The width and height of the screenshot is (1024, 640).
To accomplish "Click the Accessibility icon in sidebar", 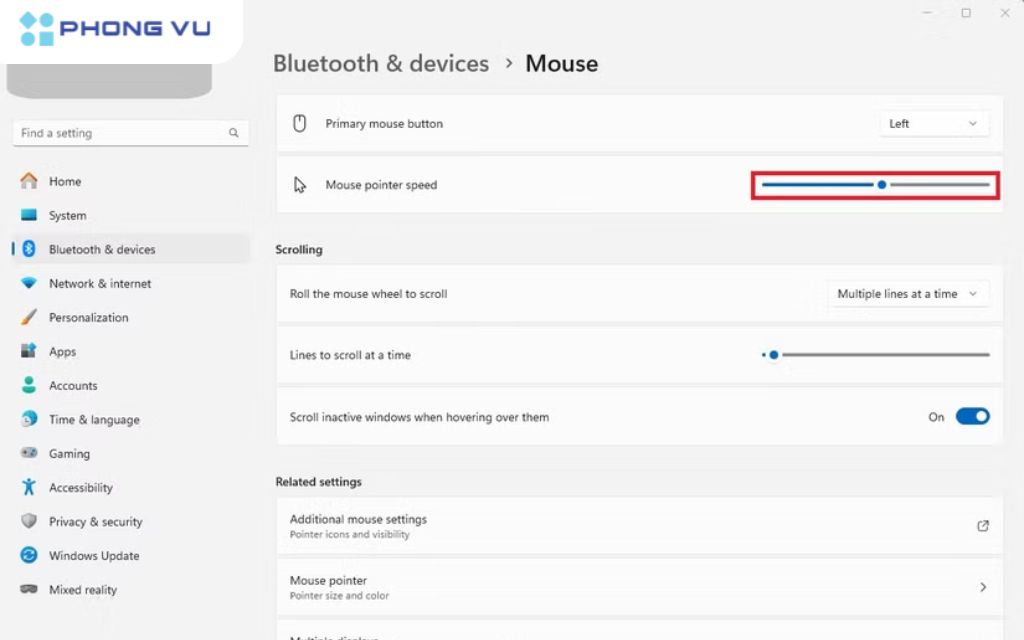I will pos(29,487).
